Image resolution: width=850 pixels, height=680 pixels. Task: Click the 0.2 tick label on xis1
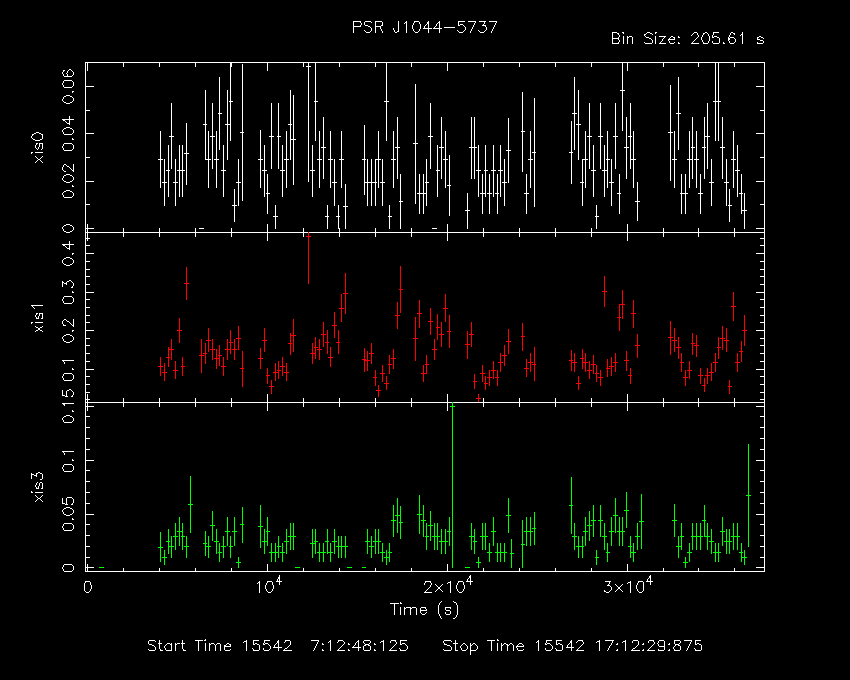coord(68,330)
